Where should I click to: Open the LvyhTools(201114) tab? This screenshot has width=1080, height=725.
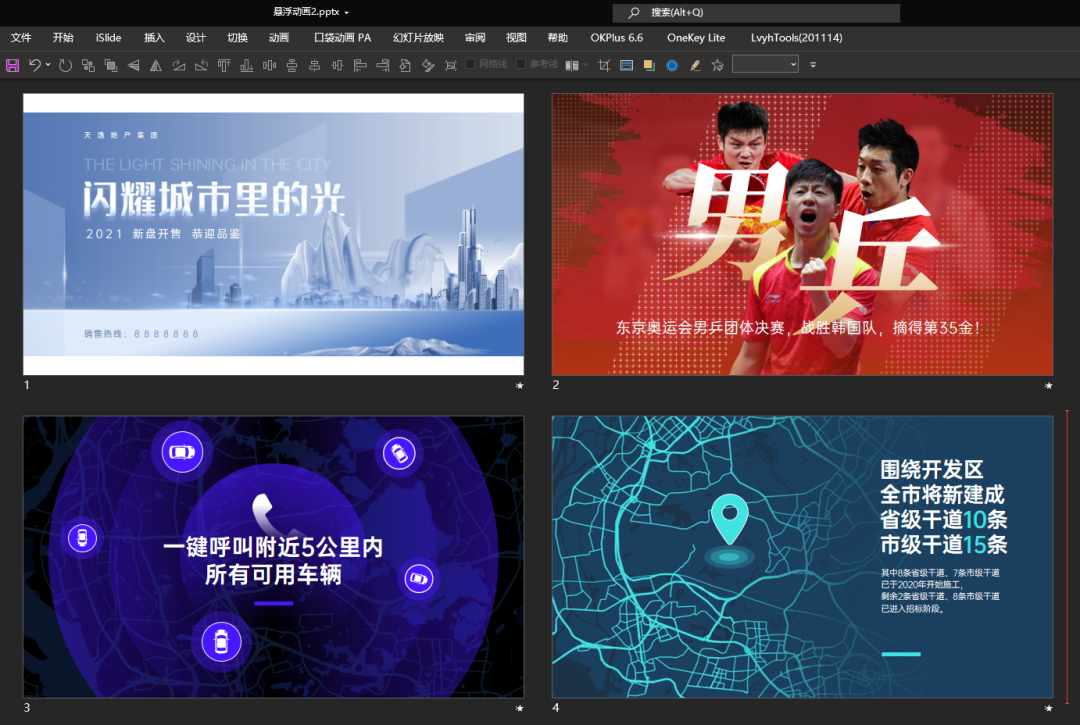(x=796, y=38)
